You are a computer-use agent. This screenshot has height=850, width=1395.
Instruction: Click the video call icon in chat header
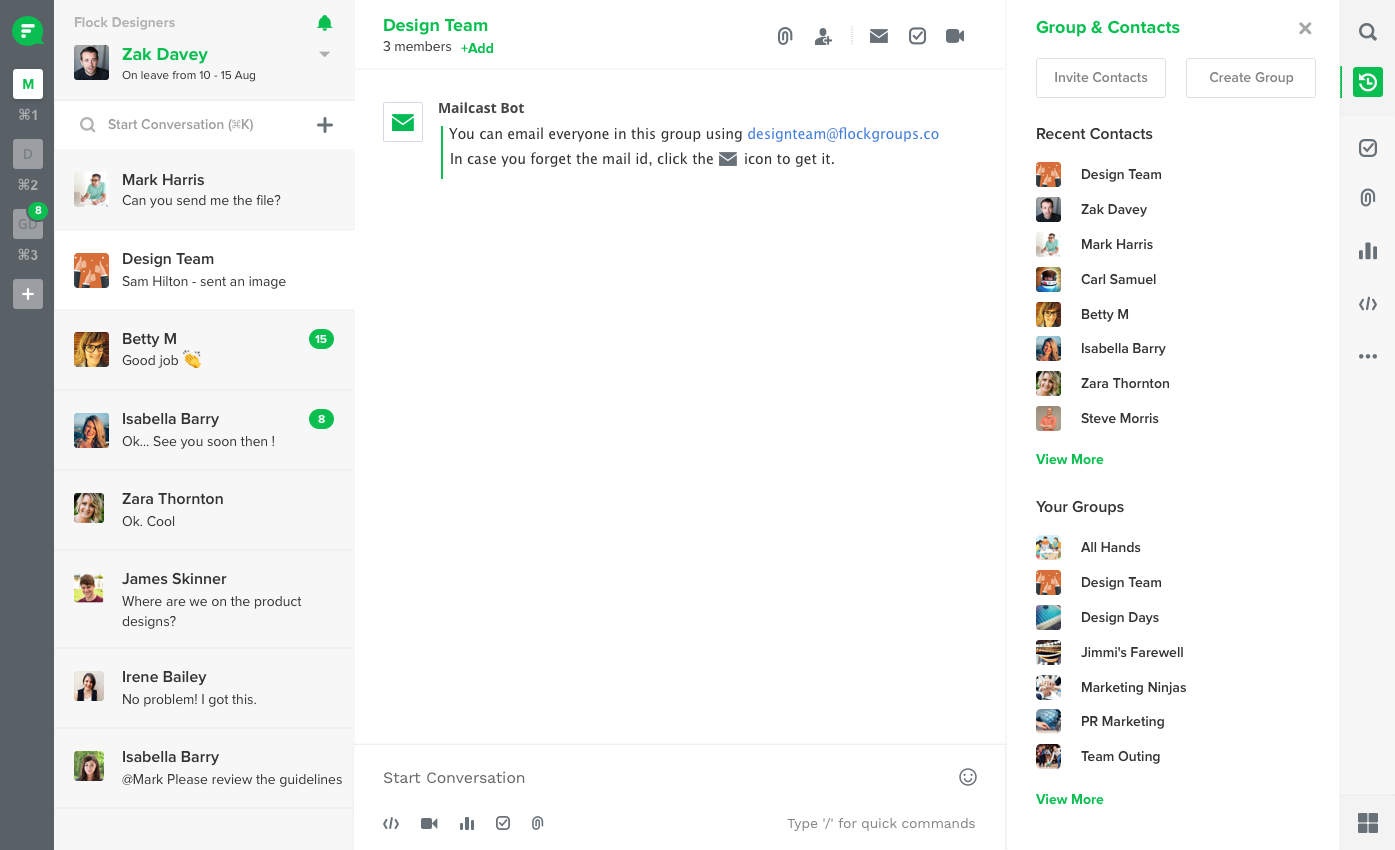tap(955, 36)
